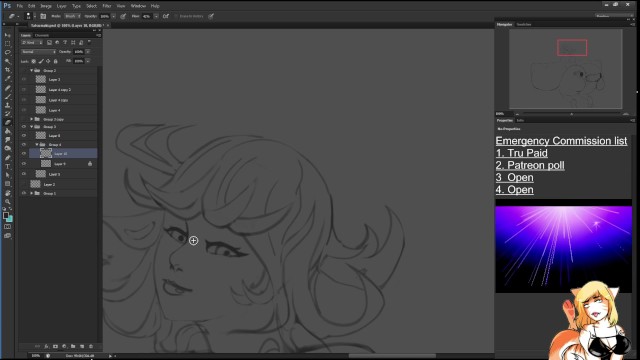
Task: Select the Brush tool
Action: click(x=7, y=96)
